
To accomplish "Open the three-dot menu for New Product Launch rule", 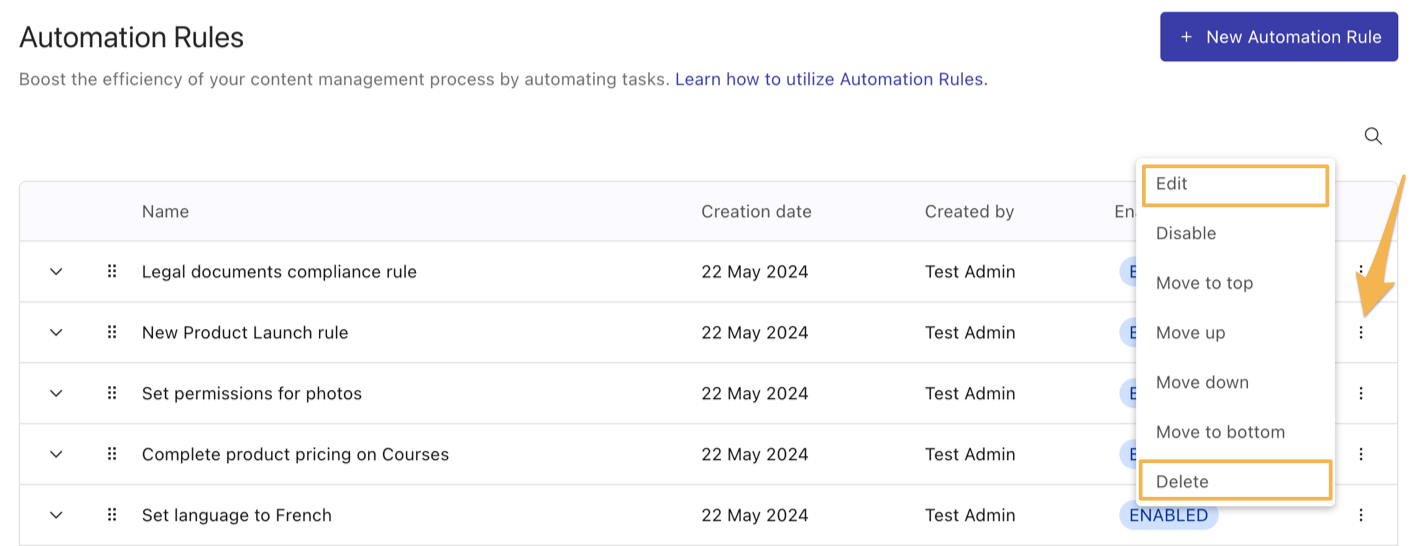I will [1361, 333].
